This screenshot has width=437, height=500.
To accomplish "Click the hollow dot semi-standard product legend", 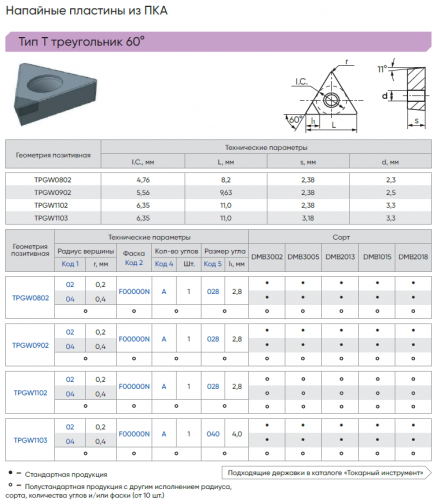I will (x=119, y=491).
